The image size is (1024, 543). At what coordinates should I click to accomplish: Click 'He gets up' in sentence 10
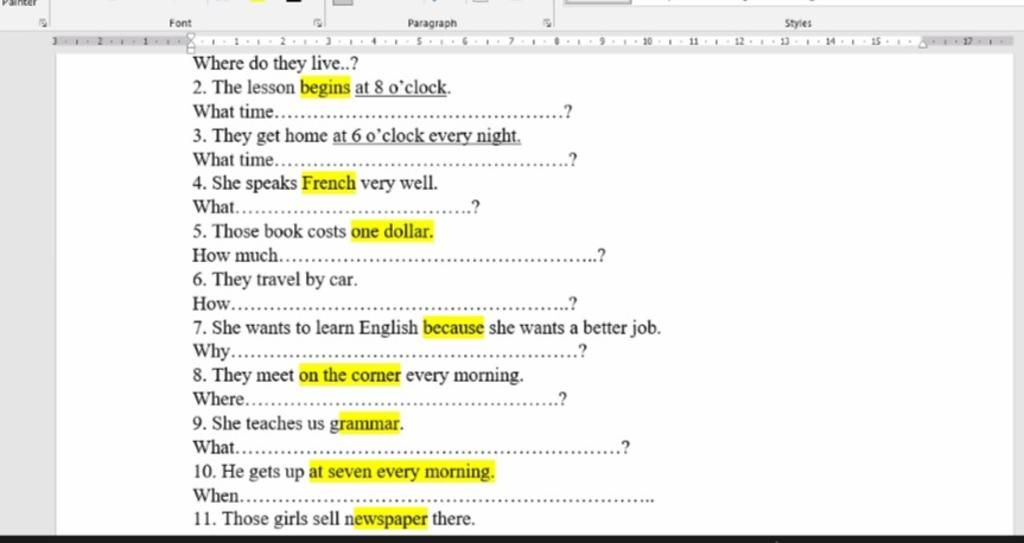click(263, 472)
